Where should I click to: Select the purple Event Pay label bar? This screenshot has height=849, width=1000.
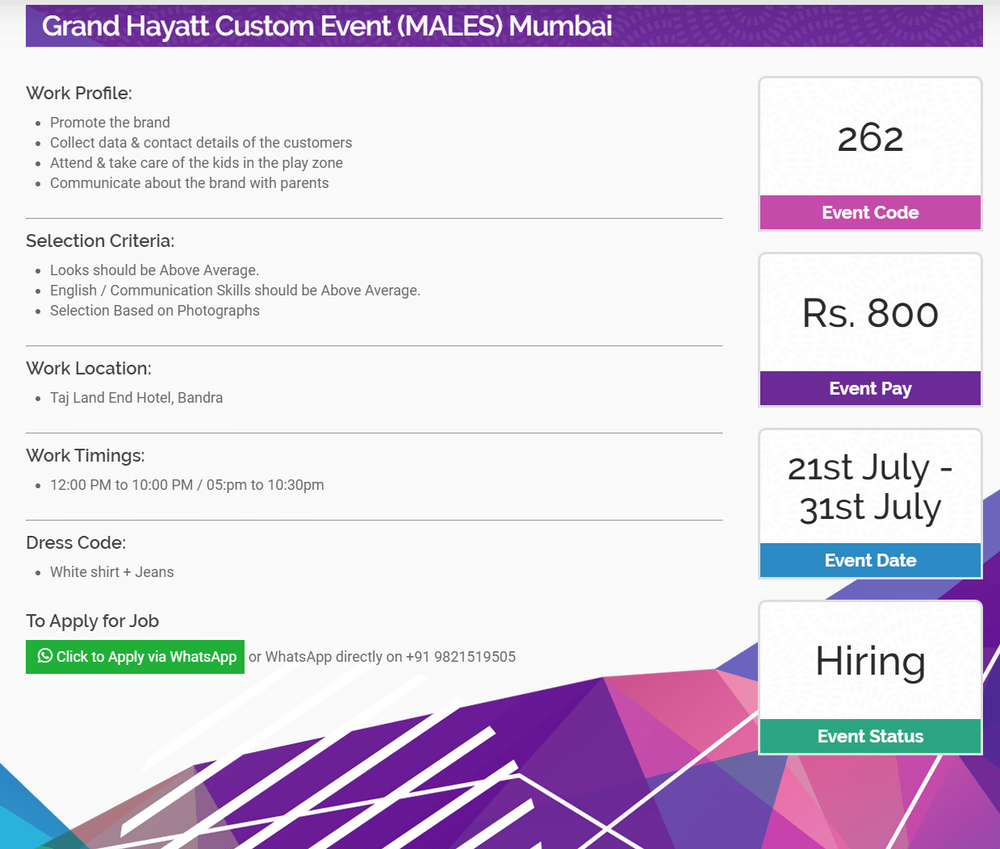(870, 388)
